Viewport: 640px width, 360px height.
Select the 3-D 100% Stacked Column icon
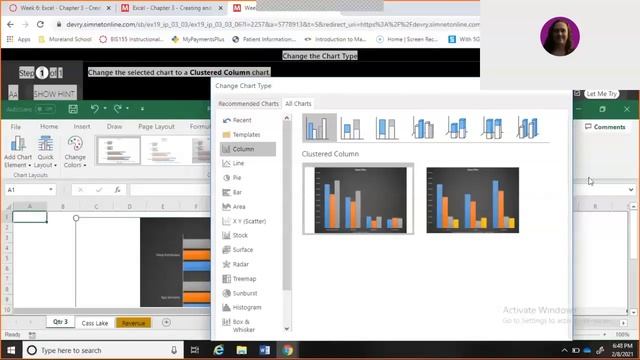[x=492, y=128]
